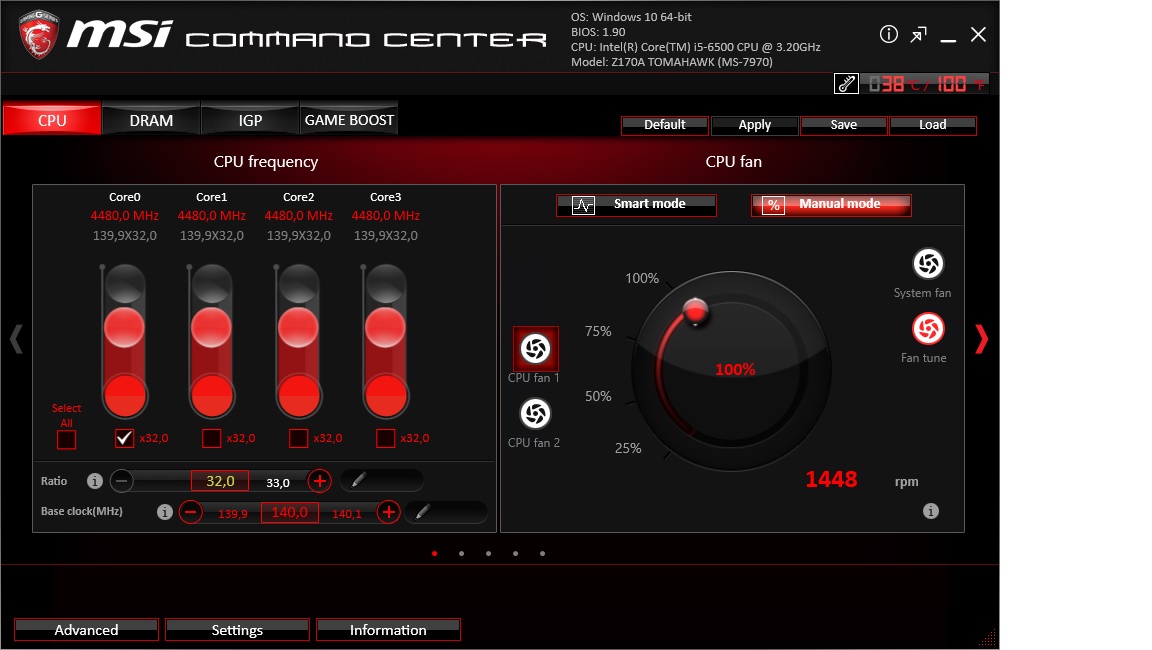Click the Load button

[932, 125]
